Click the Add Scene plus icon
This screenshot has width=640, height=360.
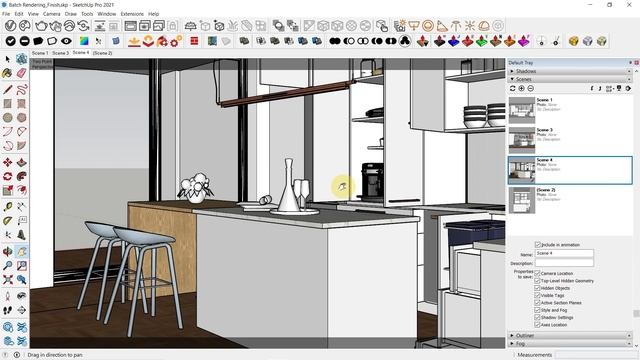522,89
